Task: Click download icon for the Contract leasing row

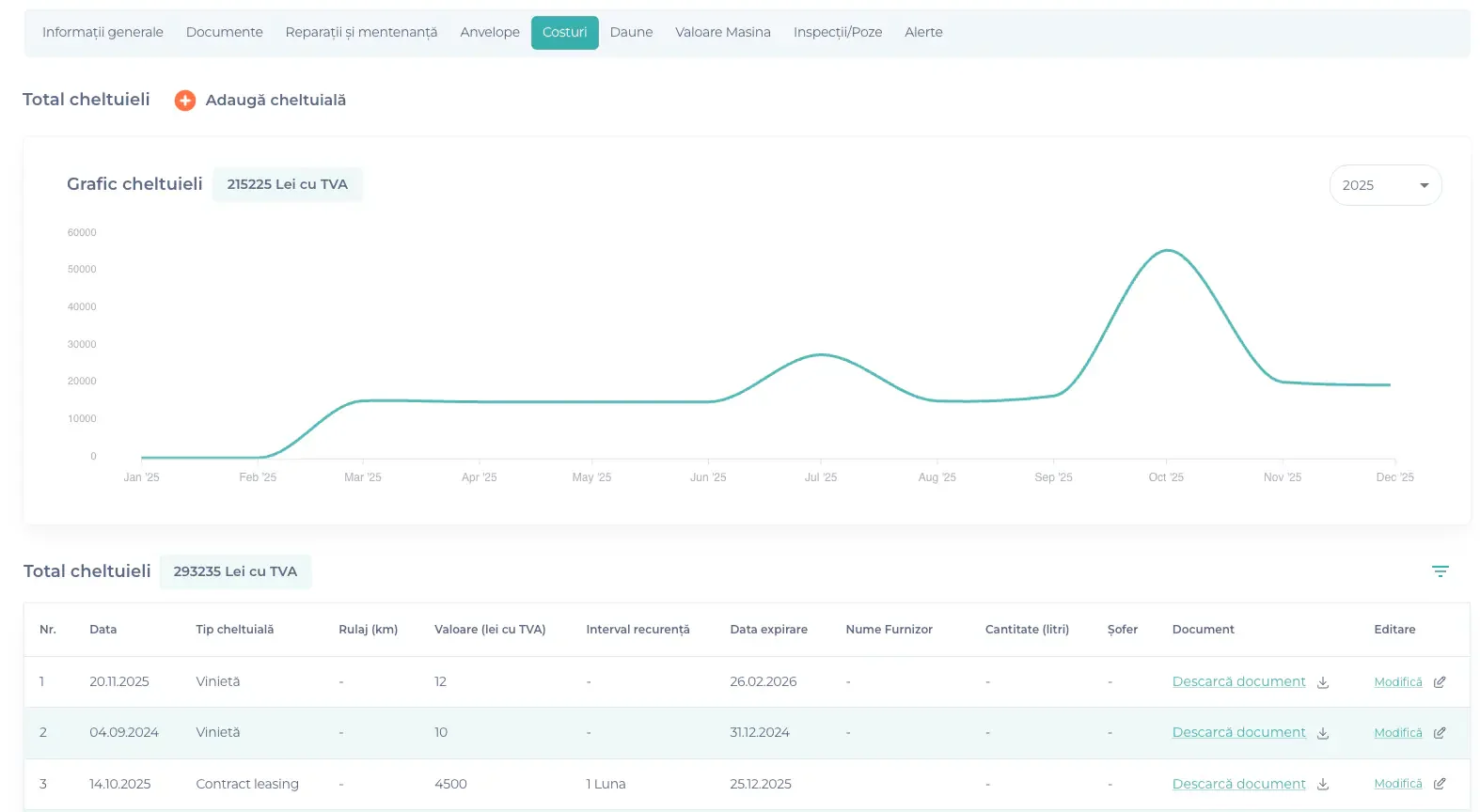Action: pos(1323,784)
